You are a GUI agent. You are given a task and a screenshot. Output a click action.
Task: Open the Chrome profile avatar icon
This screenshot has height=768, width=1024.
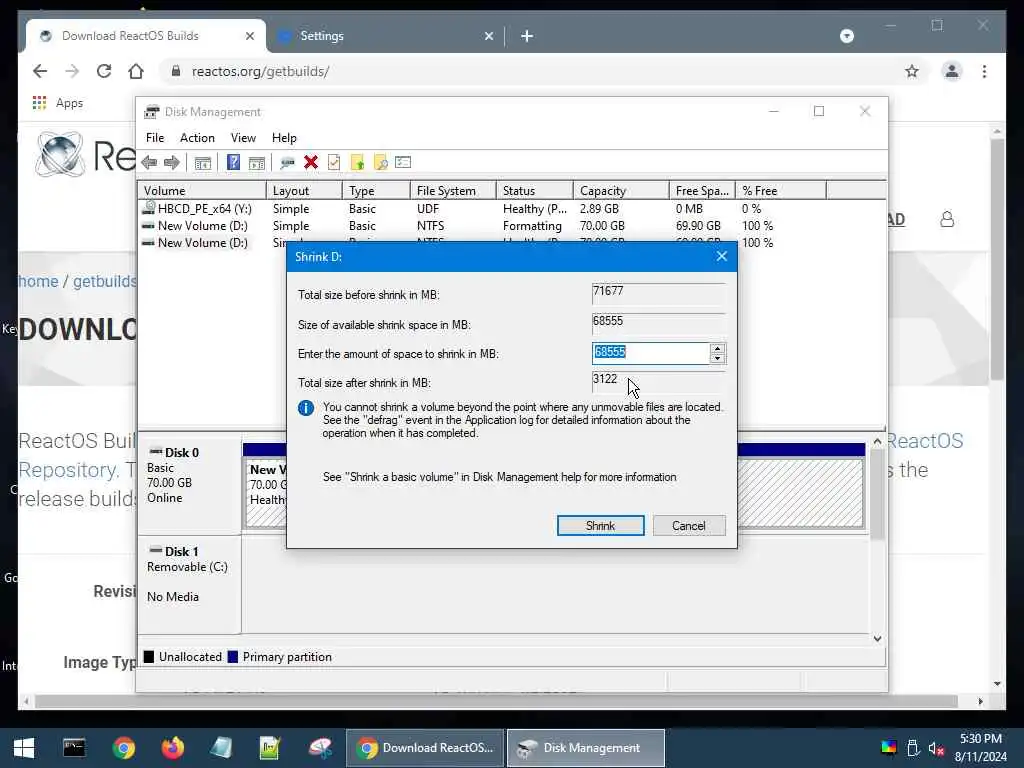(952, 71)
